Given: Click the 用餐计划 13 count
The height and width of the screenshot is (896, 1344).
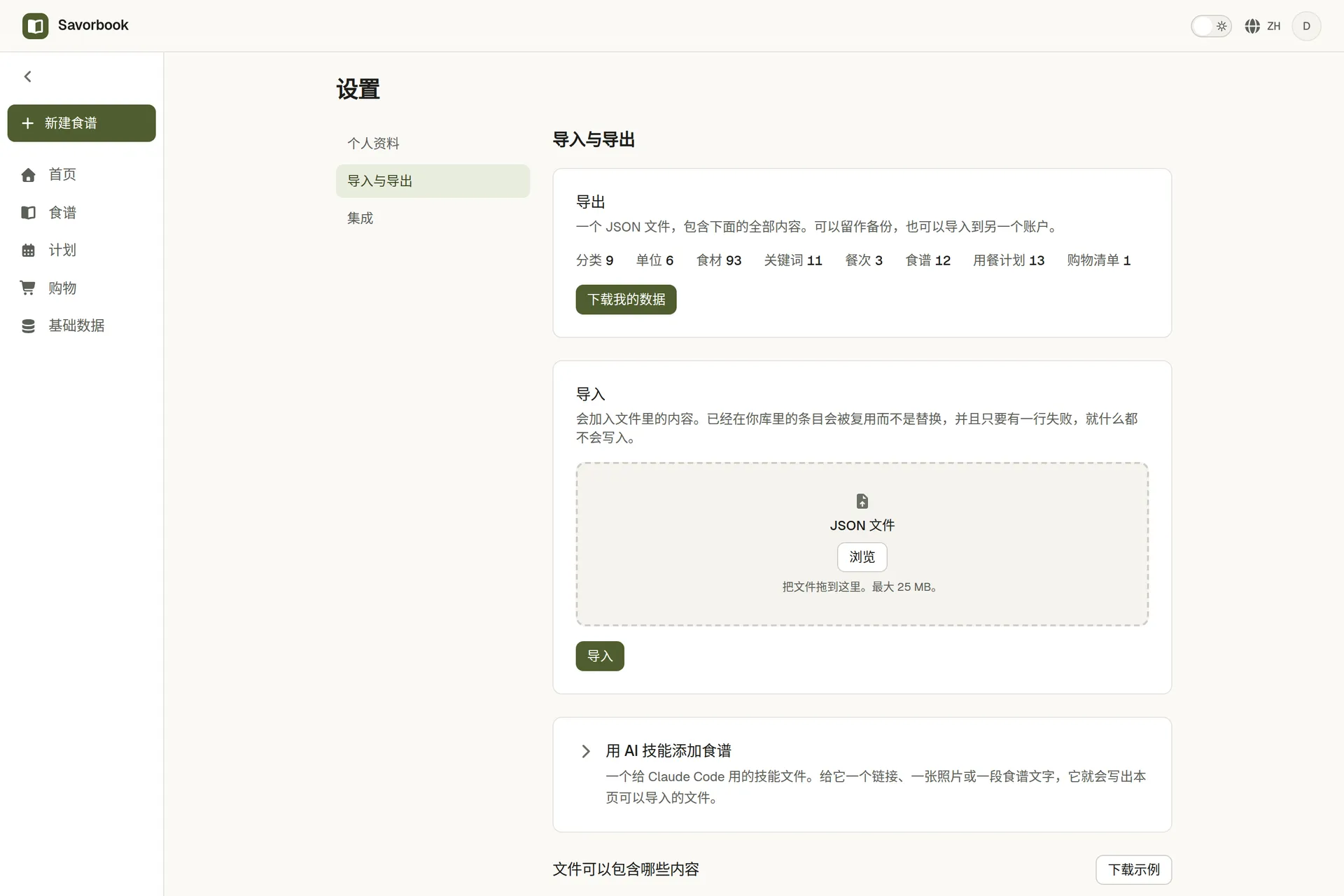Looking at the screenshot, I should click(x=1009, y=260).
